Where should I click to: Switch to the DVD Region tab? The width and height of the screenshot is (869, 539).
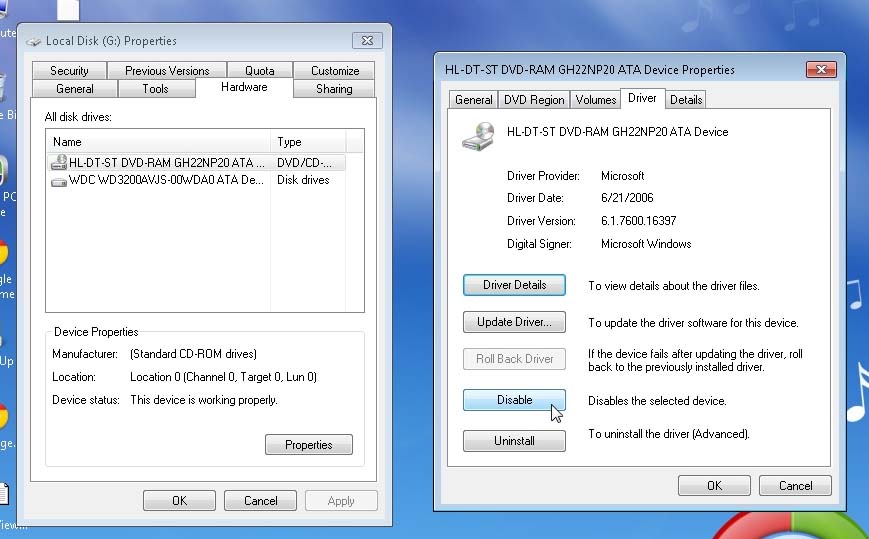(x=534, y=100)
